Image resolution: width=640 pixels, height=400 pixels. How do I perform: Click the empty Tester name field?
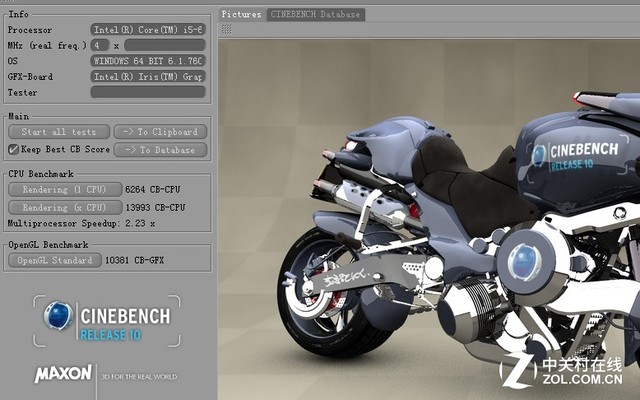[x=148, y=92]
